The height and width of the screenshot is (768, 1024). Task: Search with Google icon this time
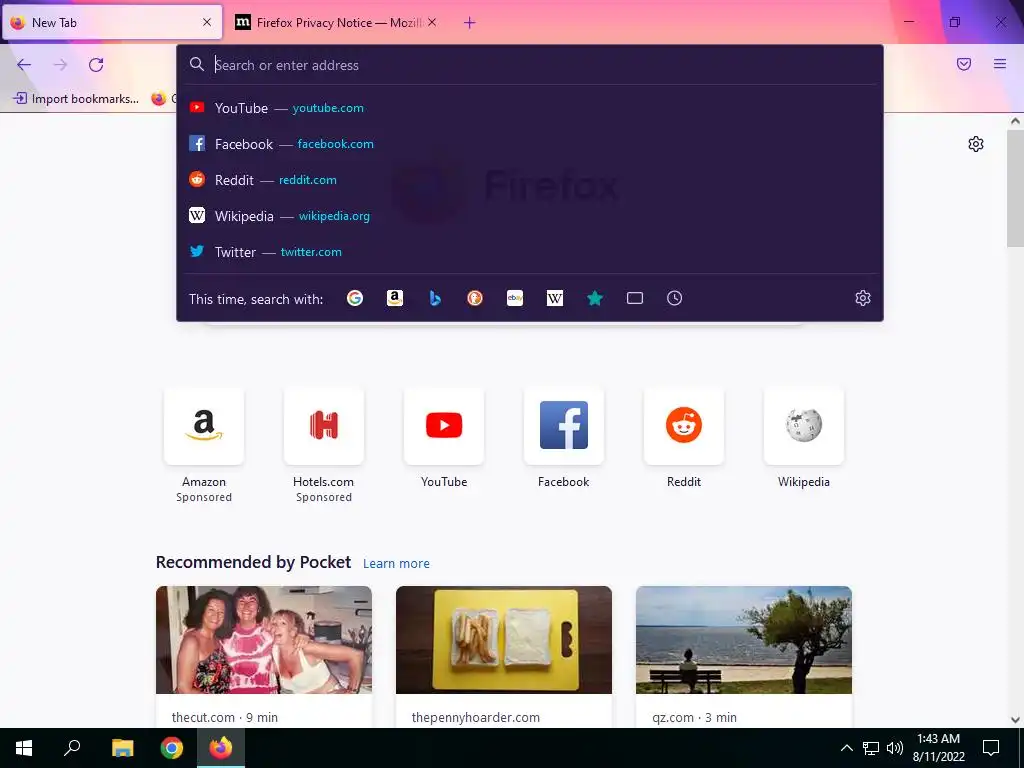click(355, 298)
